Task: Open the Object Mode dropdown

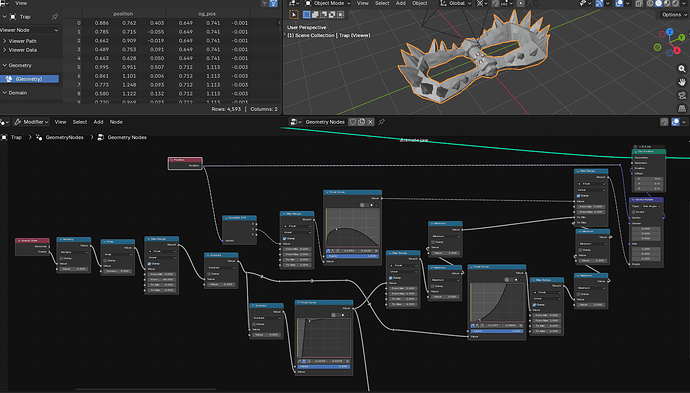Action: coord(328,3)
